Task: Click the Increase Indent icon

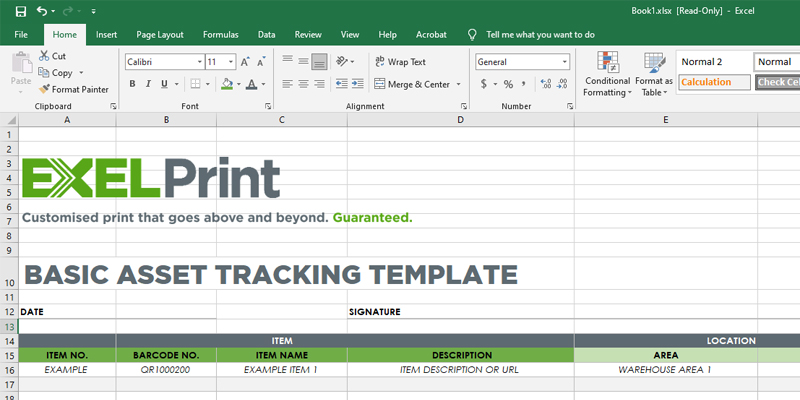Action: 358,84
